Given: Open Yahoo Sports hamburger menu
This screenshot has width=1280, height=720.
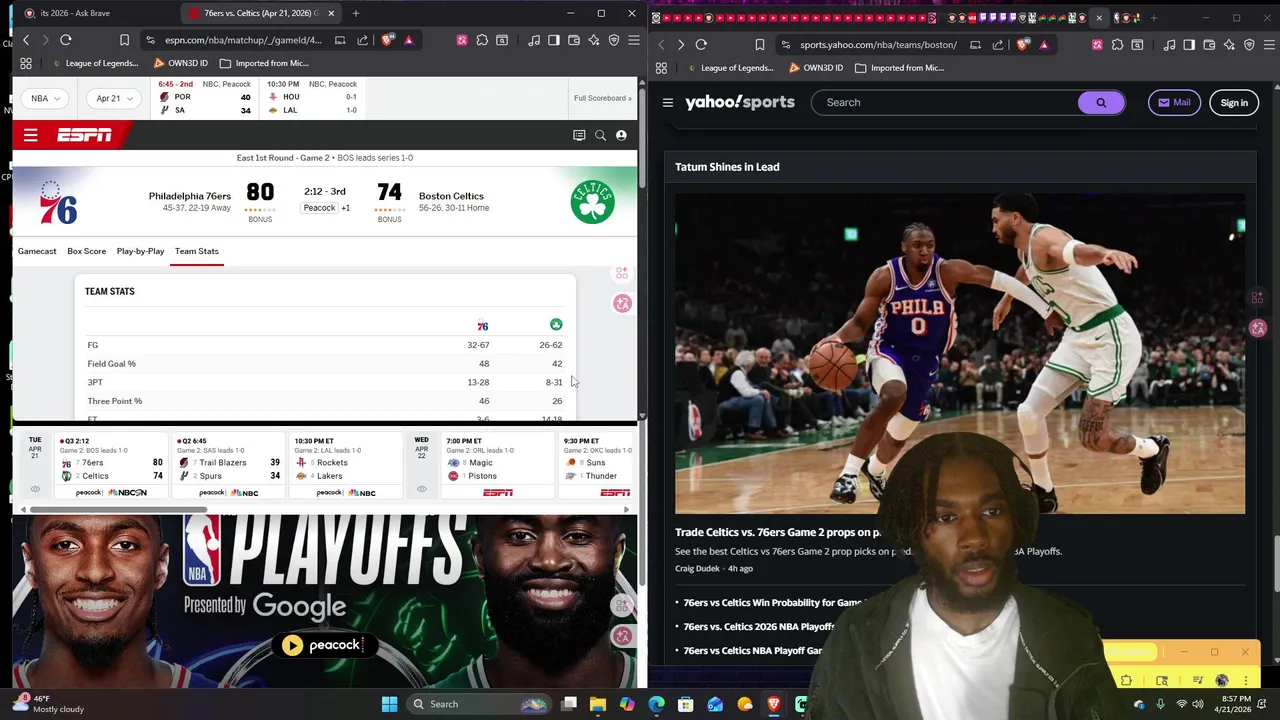Looking at the screenshot, I should (x=668, y=102).
